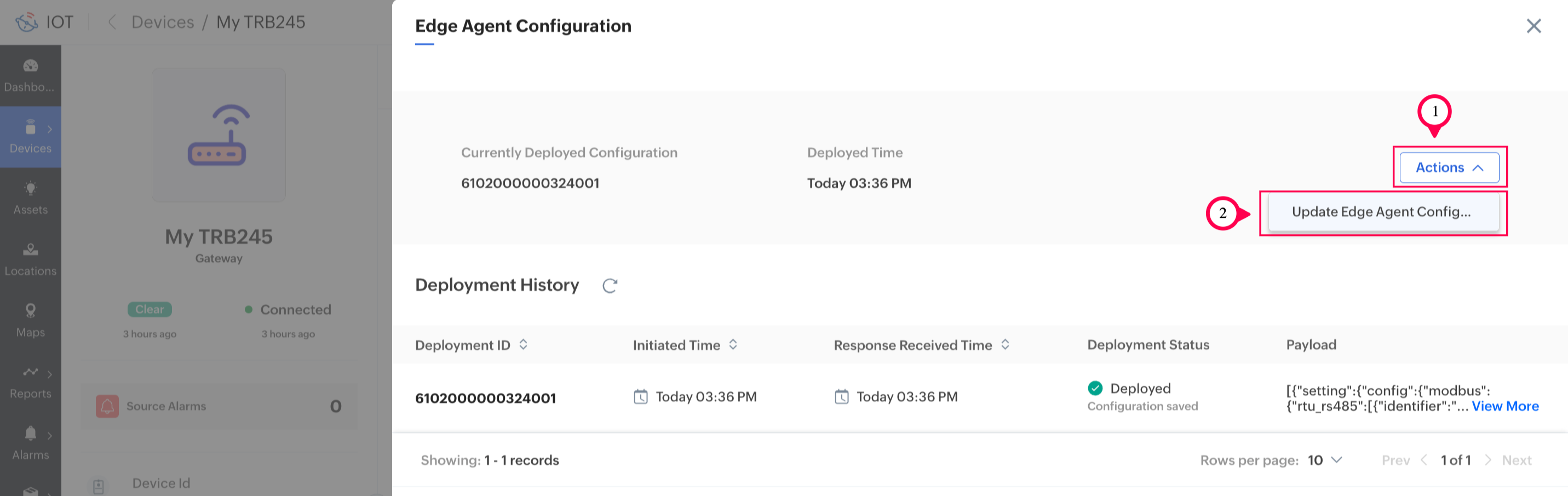
Task: Close the Edge Agent Configuration panel
Action: (x=1533, y=26)
